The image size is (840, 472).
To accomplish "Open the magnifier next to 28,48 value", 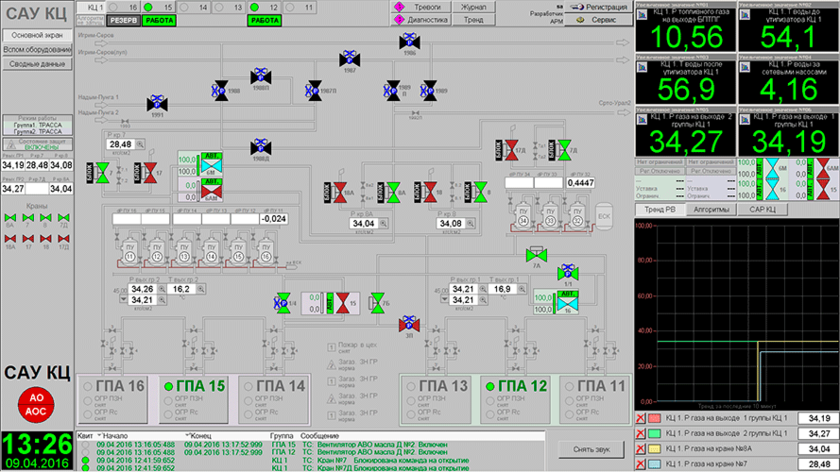I will (x=141, y=145).
